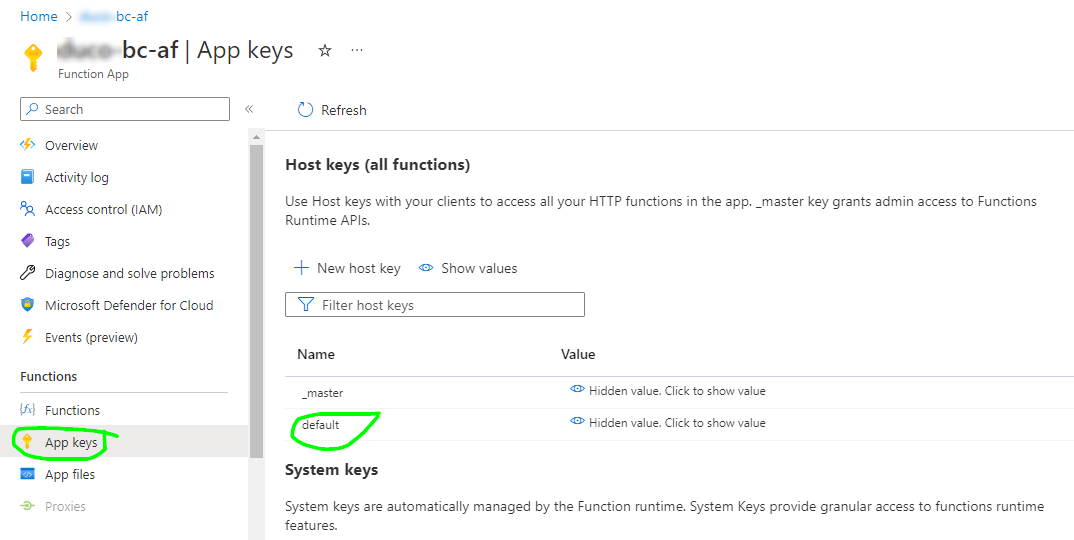Reveal the default key hidden value
The image size is (1074, 540).
(668, 423)
